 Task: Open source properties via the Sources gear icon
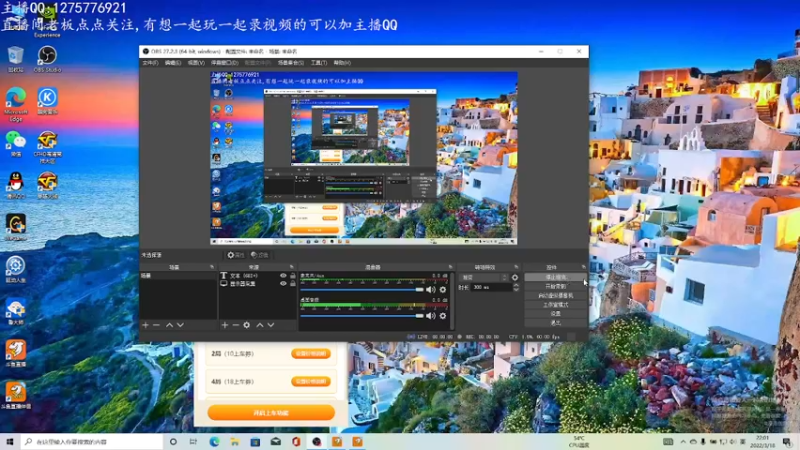click(247, 325)
